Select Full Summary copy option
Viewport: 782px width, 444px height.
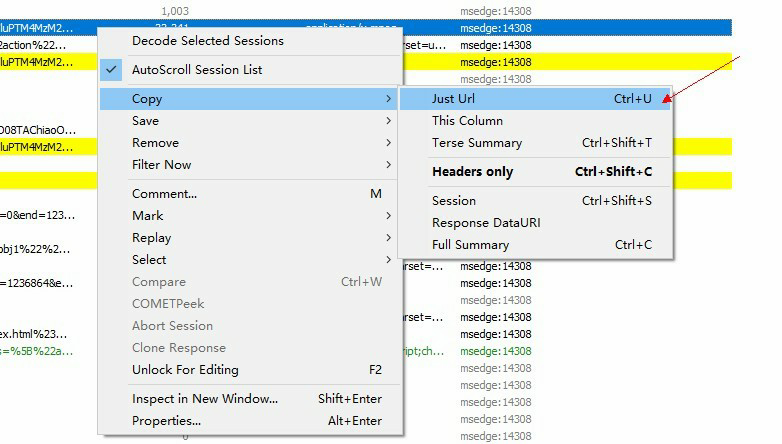pyautogui.click(x=470, y=245)
